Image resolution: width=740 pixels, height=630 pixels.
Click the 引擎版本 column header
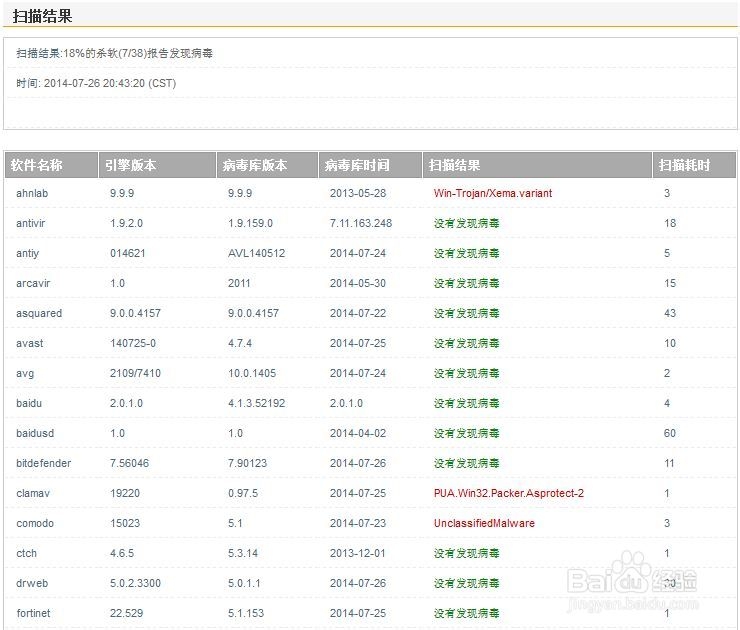pyautogui.click(x=157, y=165)
